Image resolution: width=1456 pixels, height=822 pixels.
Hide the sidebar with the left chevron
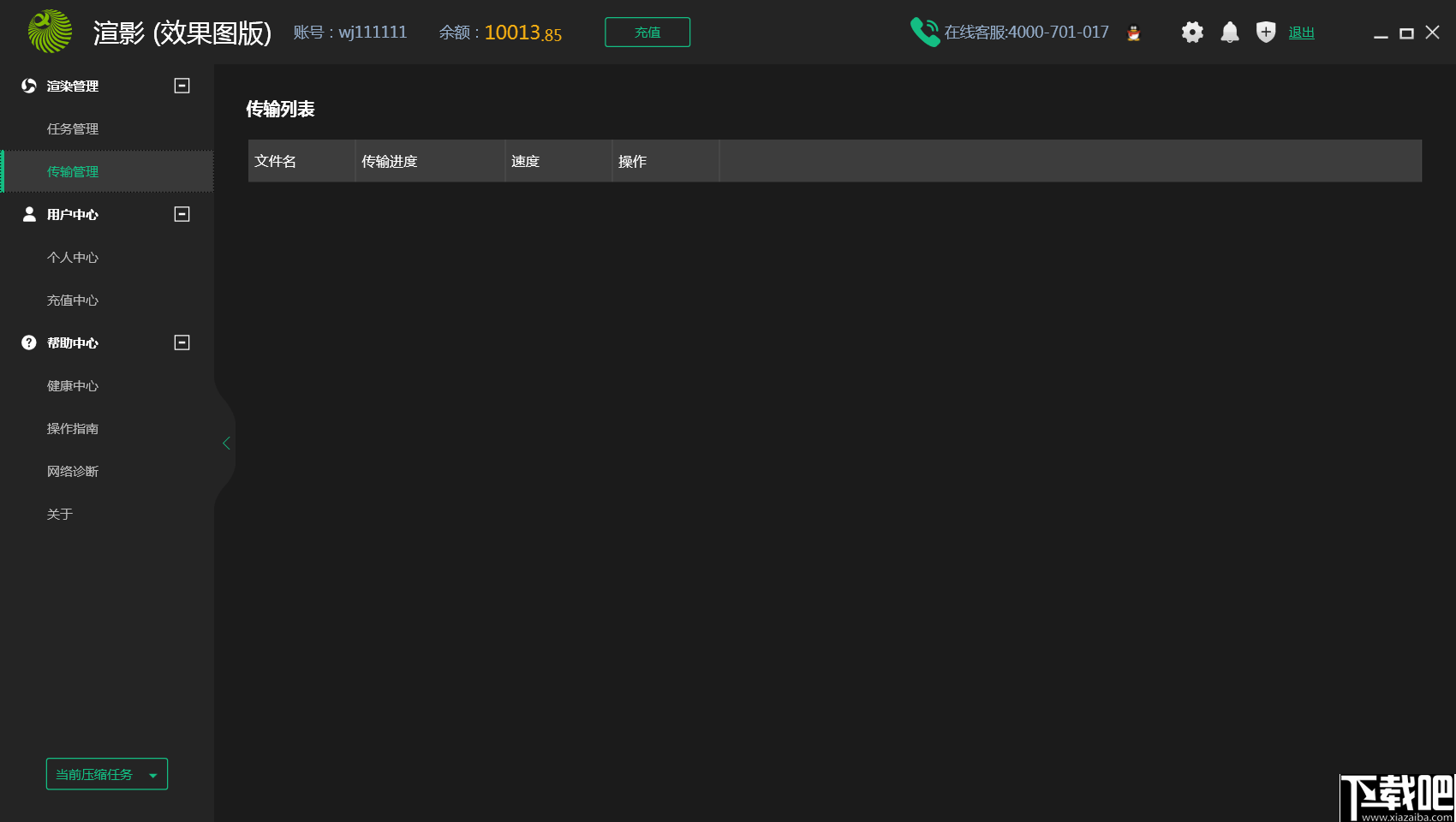[226, 444]
